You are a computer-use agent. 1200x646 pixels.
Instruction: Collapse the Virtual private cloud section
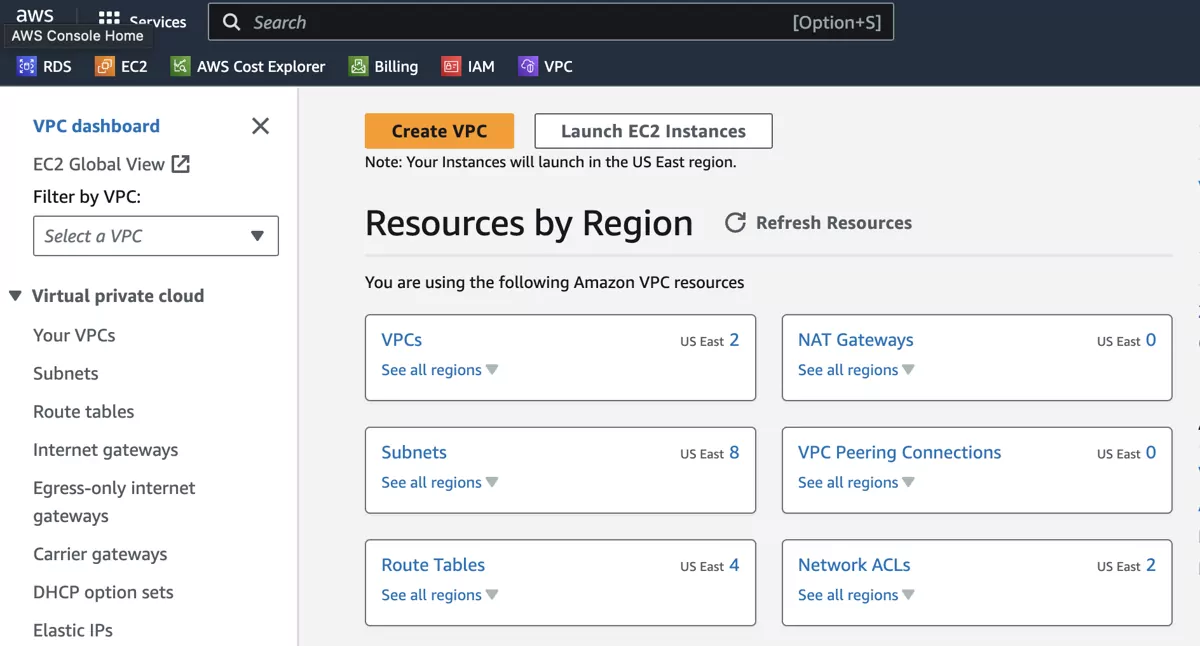pos(15,295)
